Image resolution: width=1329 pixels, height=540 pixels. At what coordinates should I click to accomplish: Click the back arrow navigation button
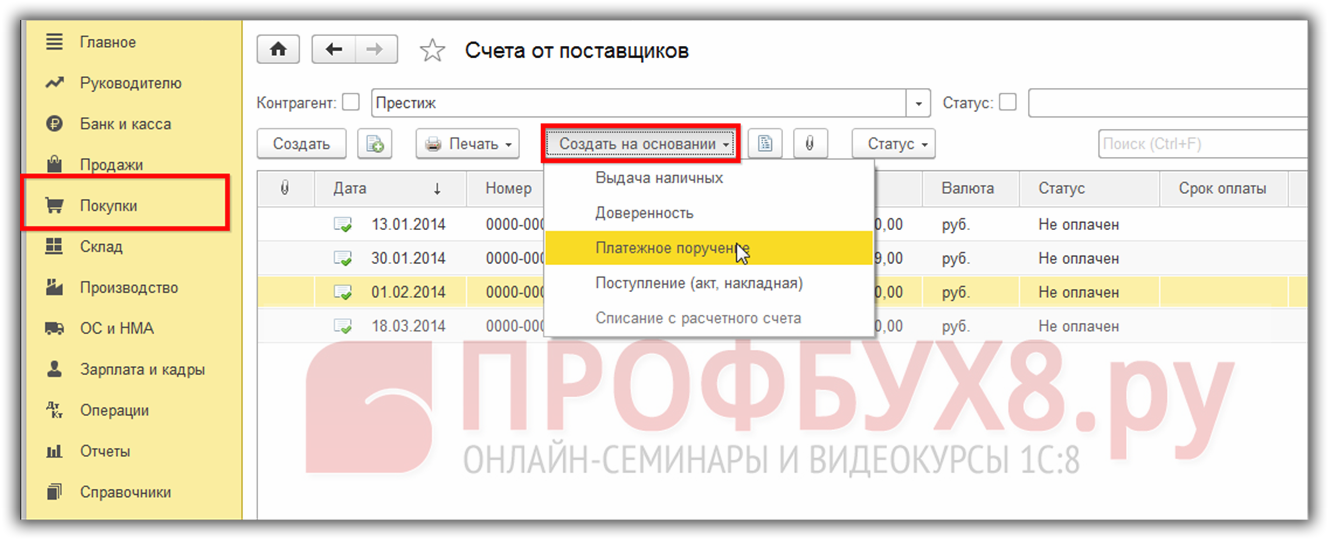point(334,50)
